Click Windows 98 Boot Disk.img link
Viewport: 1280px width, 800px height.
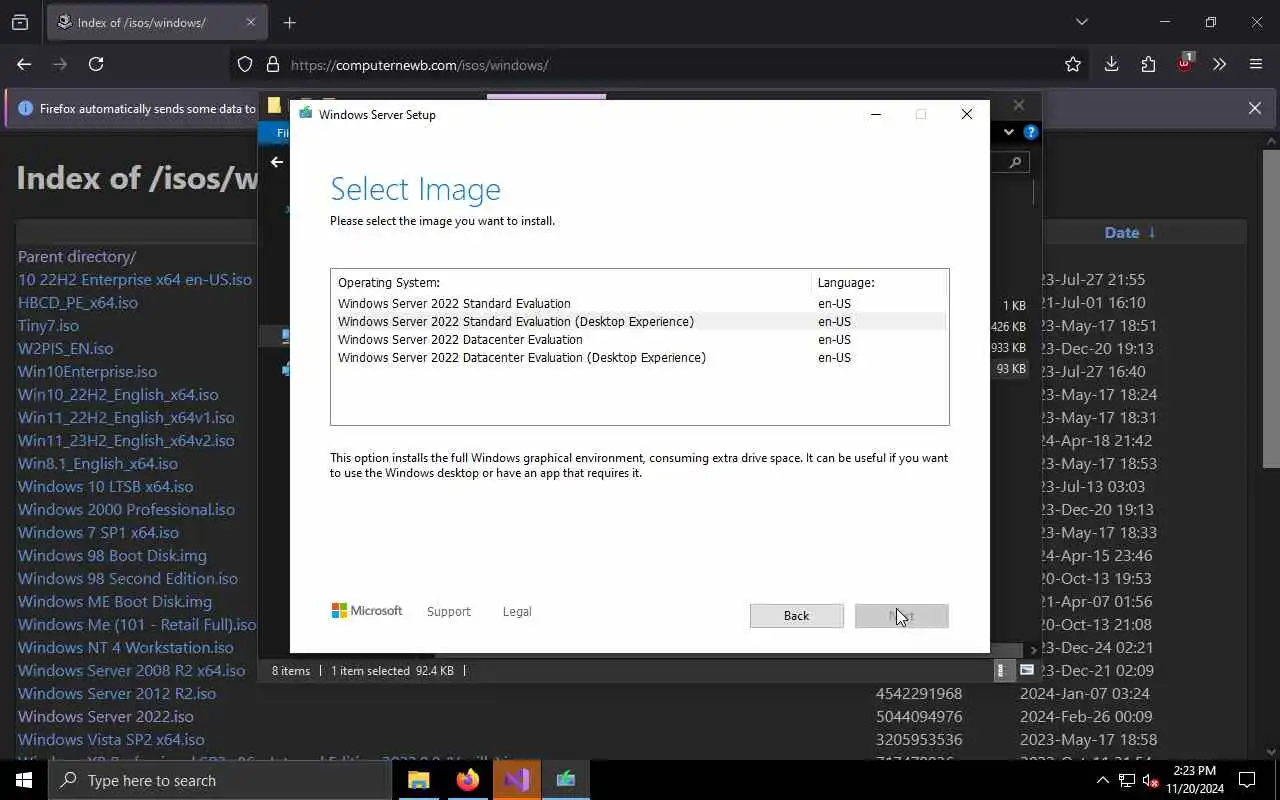click(113, 555)
